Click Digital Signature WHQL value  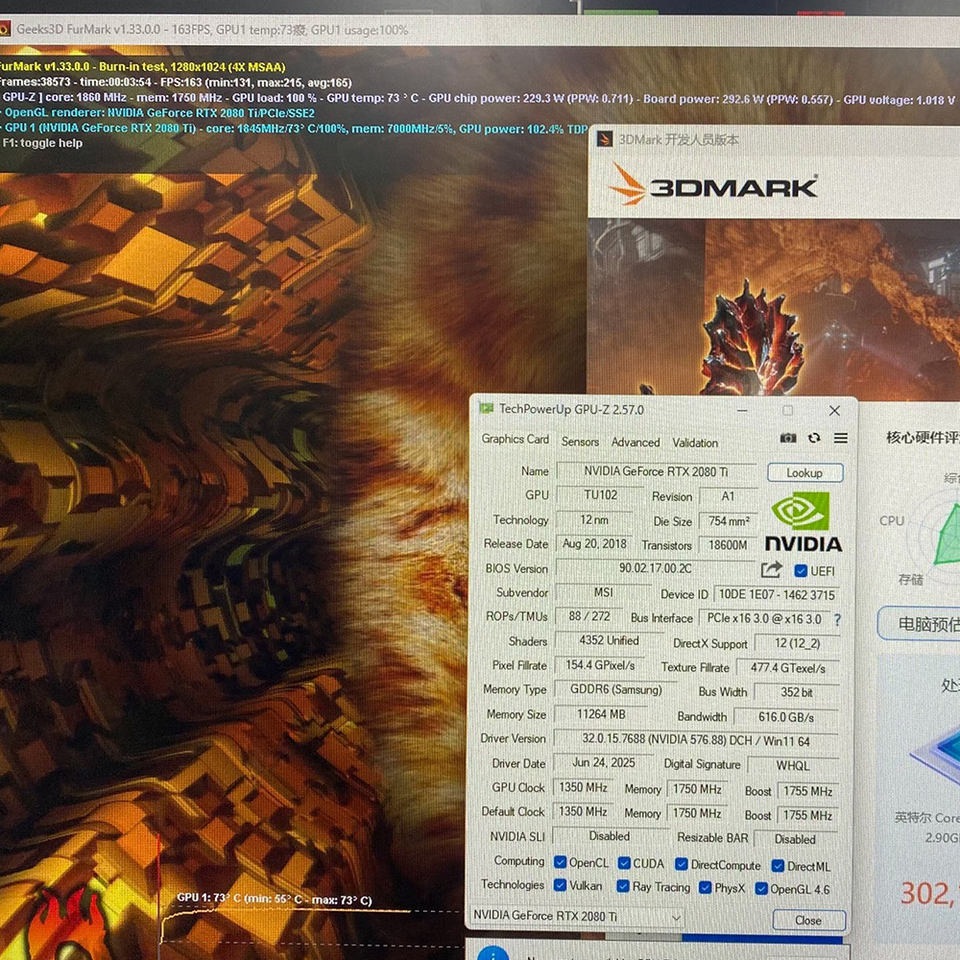793,766
